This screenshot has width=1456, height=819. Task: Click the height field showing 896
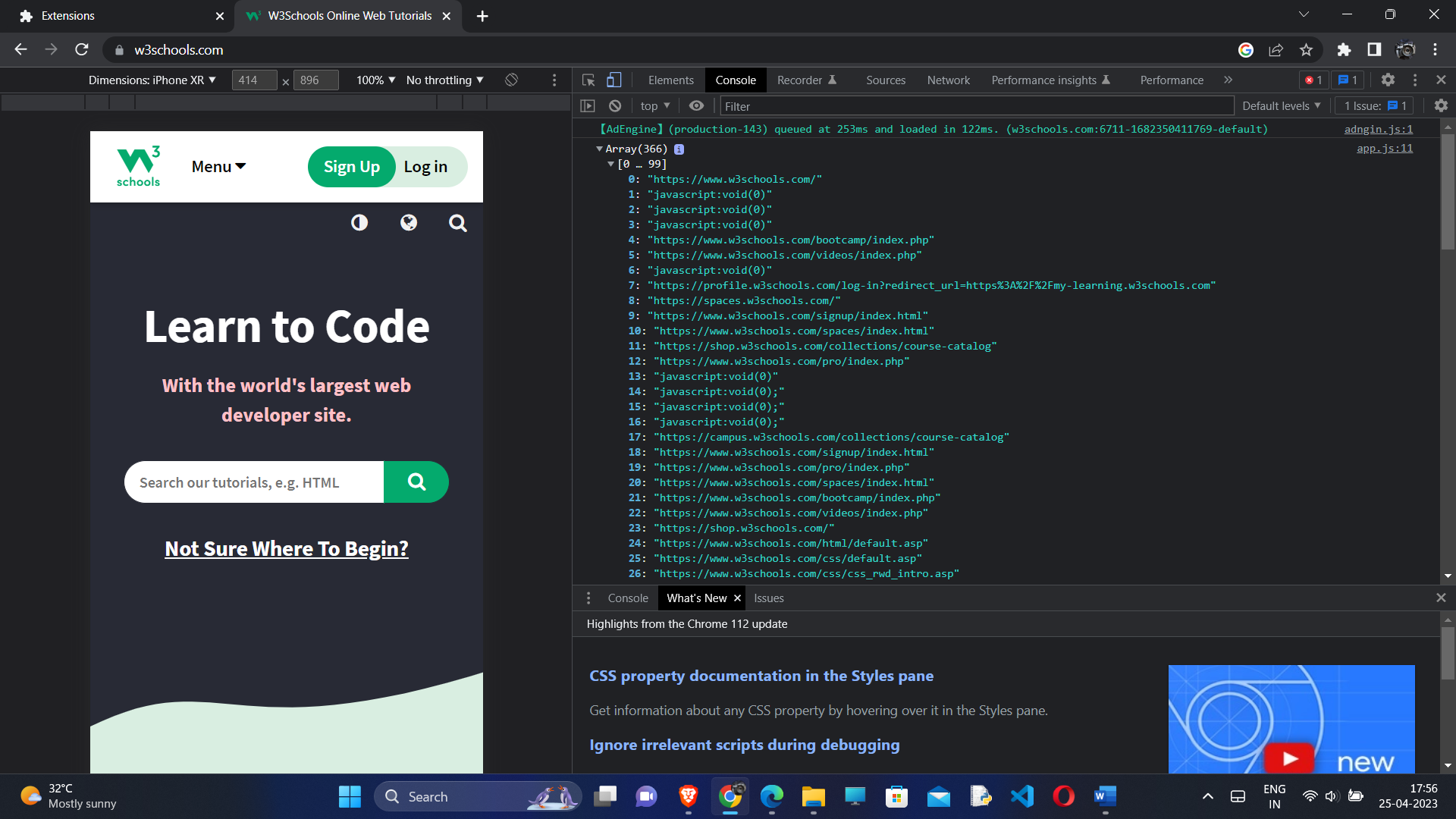pyautogui.click(x=315, y=80)
